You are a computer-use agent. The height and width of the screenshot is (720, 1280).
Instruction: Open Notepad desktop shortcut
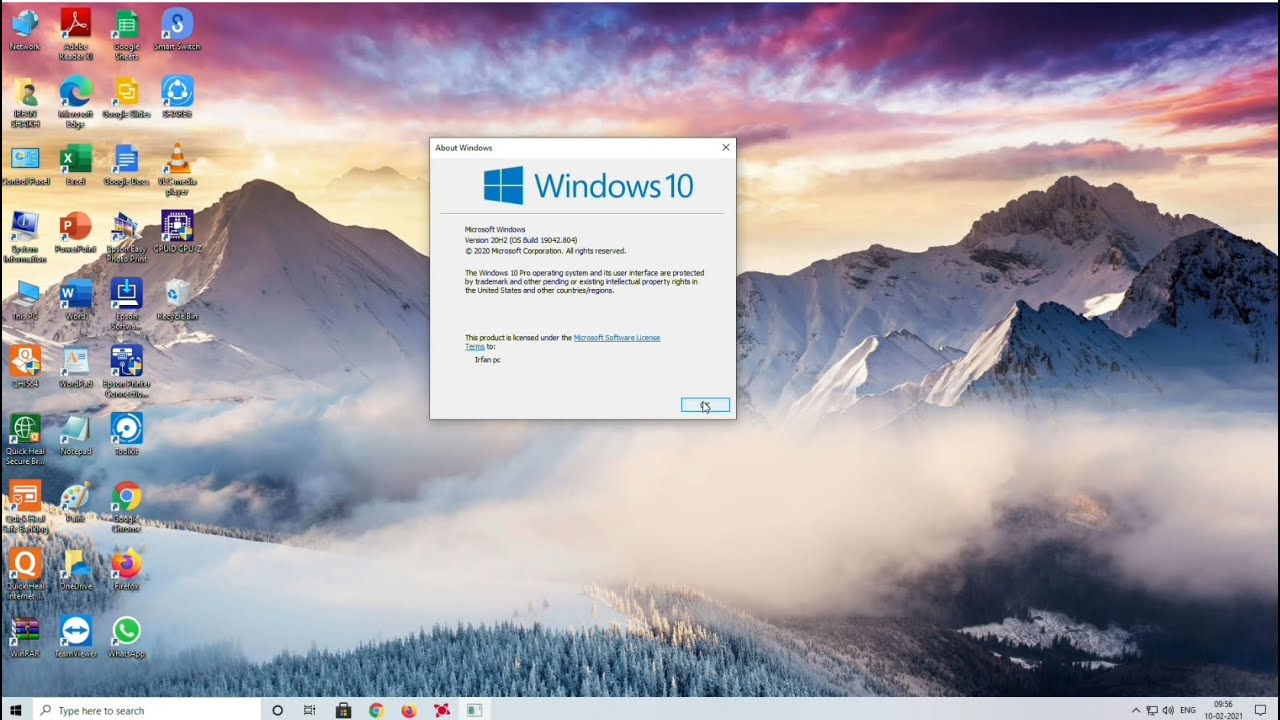[x=76, y=435]
